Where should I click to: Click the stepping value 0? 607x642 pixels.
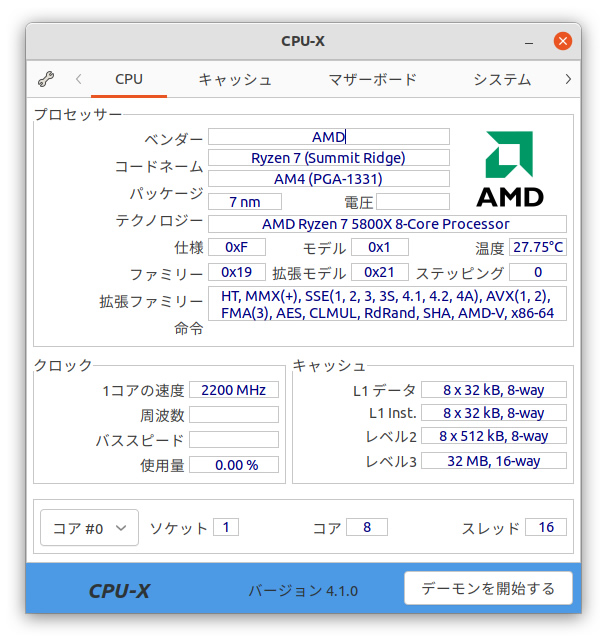(x=538, y=272)
